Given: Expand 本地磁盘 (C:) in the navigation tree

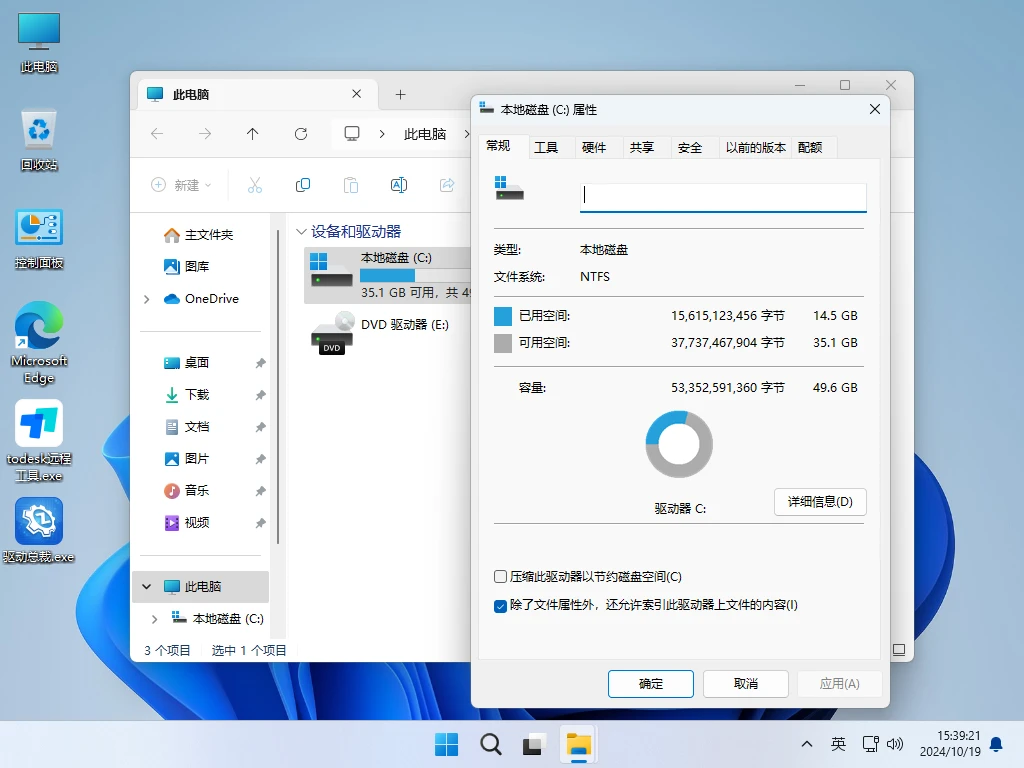Looking at the screenshot, I should 155,619.
